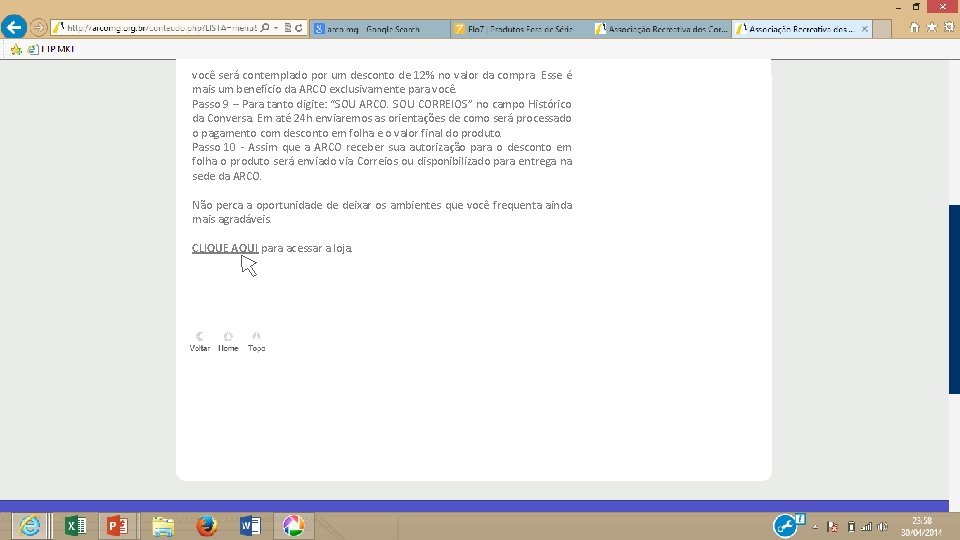Click the text 'Passo 9'

(210, 104)
